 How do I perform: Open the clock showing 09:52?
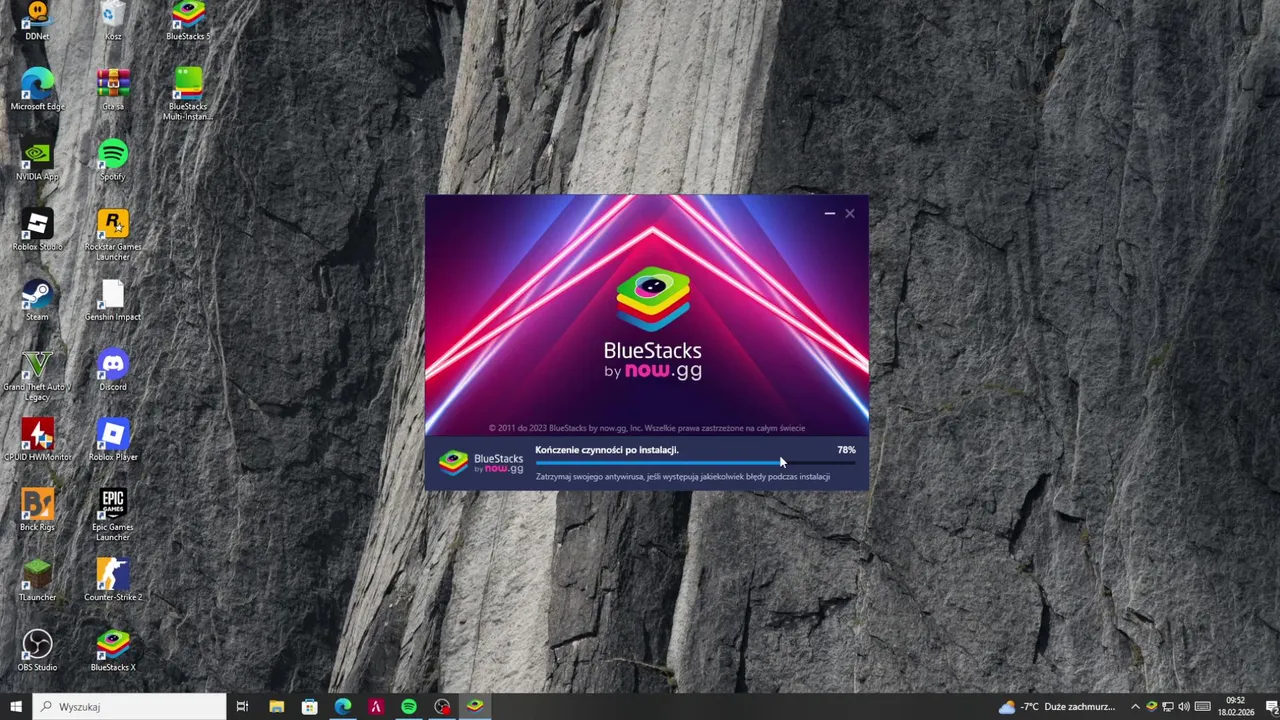pos(1236,707)
